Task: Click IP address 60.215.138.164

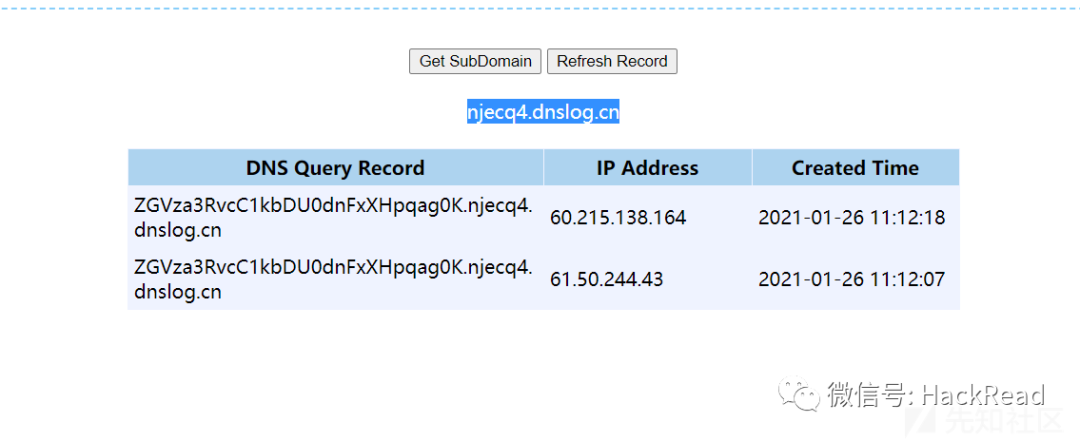Action: point(618,218)
